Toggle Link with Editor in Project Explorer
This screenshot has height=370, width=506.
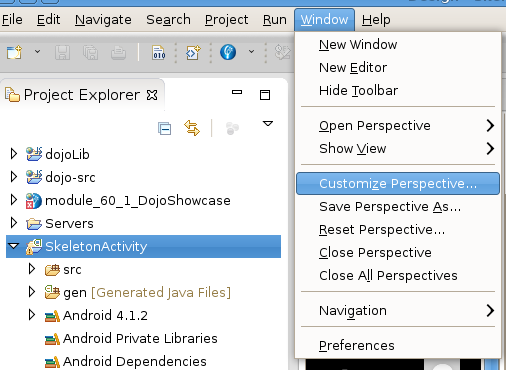coord(192,128)
